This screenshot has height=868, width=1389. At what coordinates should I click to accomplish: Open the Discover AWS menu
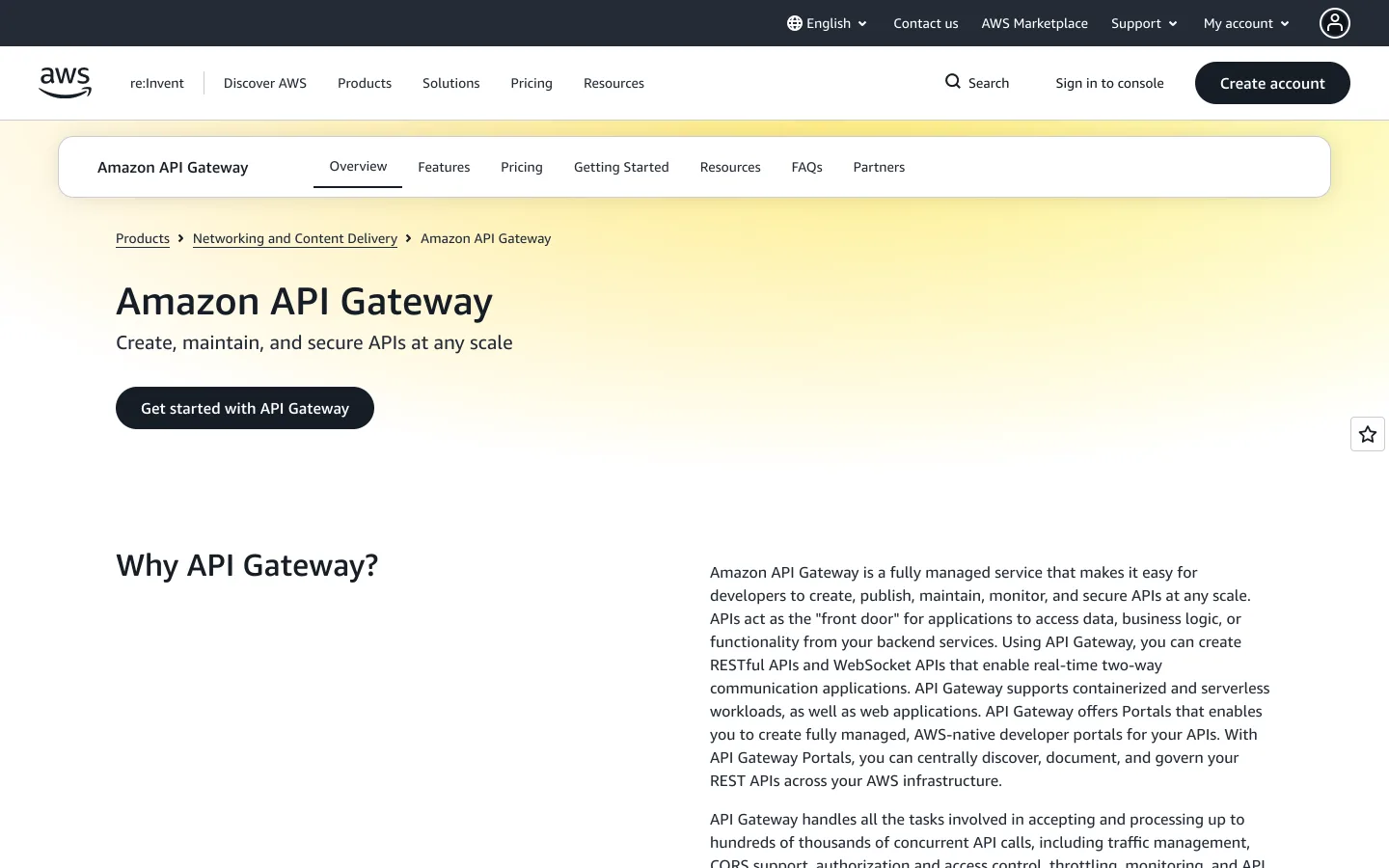pos(265,83)
